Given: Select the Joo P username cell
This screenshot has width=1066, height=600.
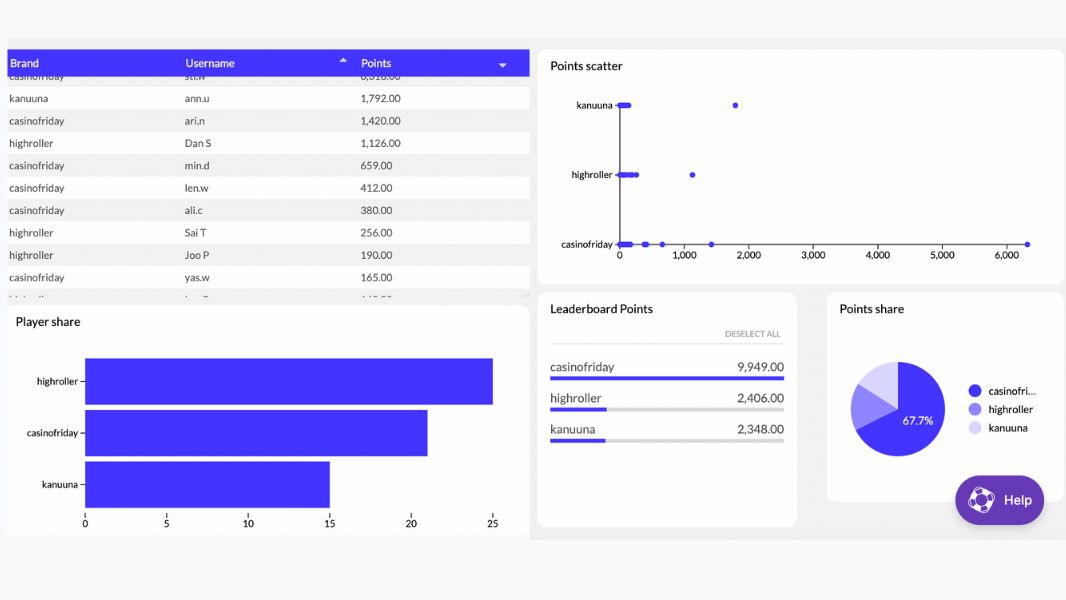Looking at the screenshot, I should [197, 255].
